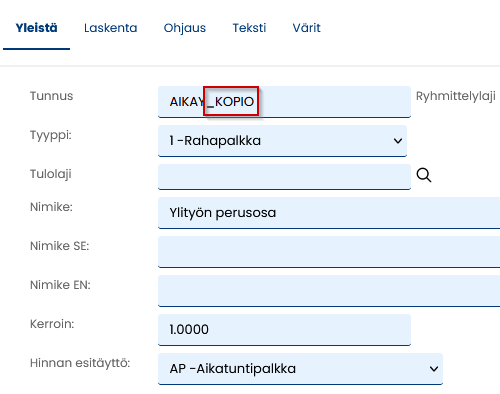Viewport: 500px width, 394px height.
Task: Focus the Nimike SE input field
Action: tap(329, 252)
